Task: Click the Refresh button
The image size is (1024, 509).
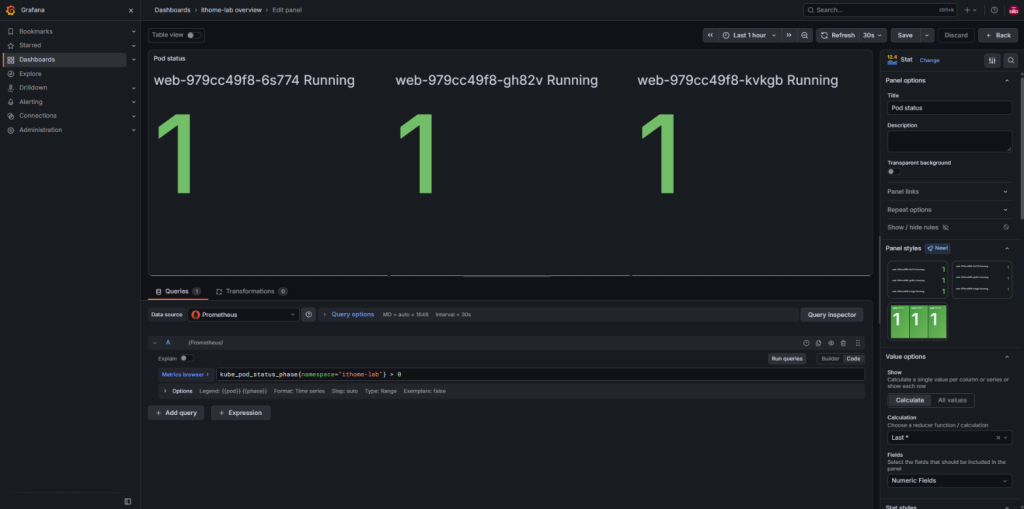Action: 837,35
